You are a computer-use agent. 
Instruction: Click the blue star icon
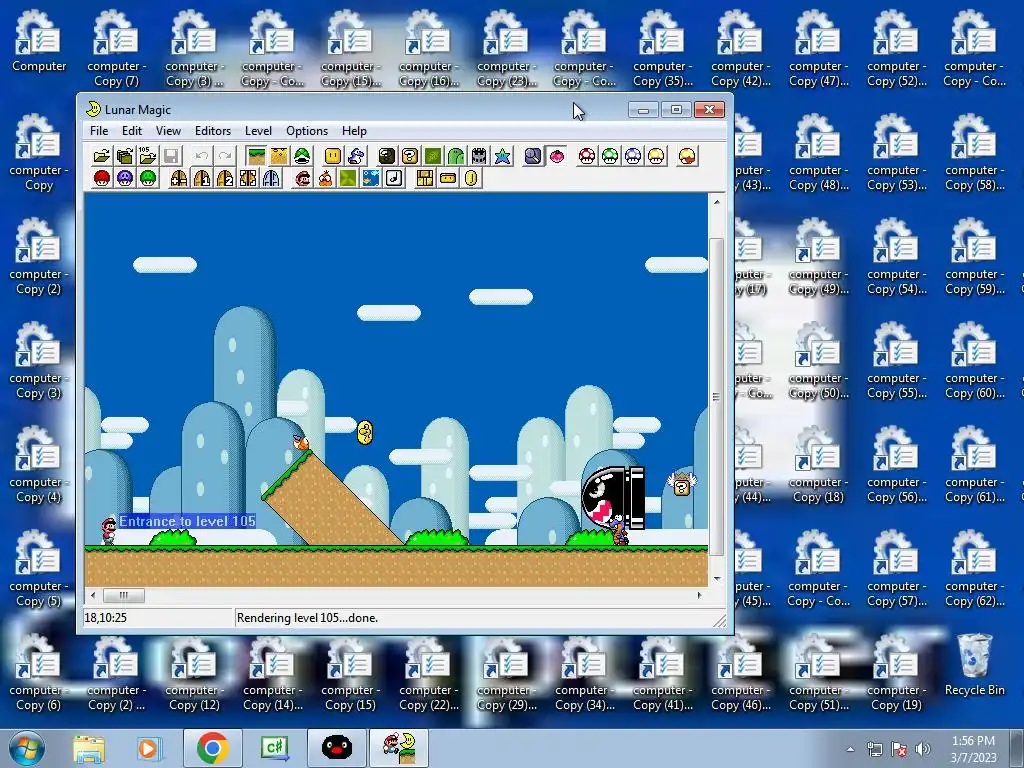502,156
